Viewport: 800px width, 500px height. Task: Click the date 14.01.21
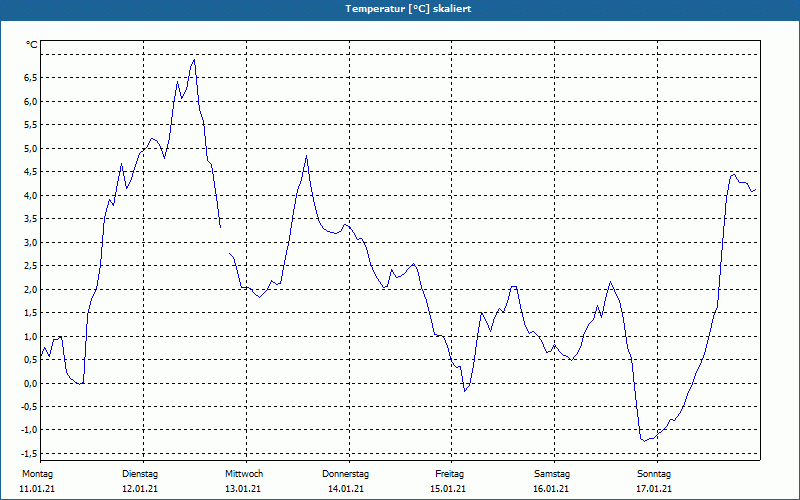[x=346, y=489]
